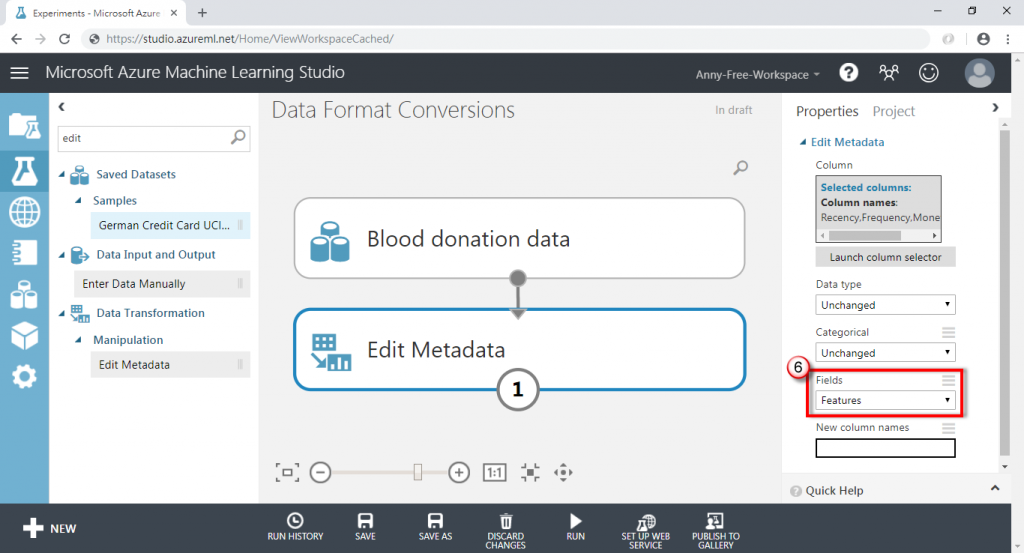Collapse Data Transformation tree node

click(x=62, y=313)
